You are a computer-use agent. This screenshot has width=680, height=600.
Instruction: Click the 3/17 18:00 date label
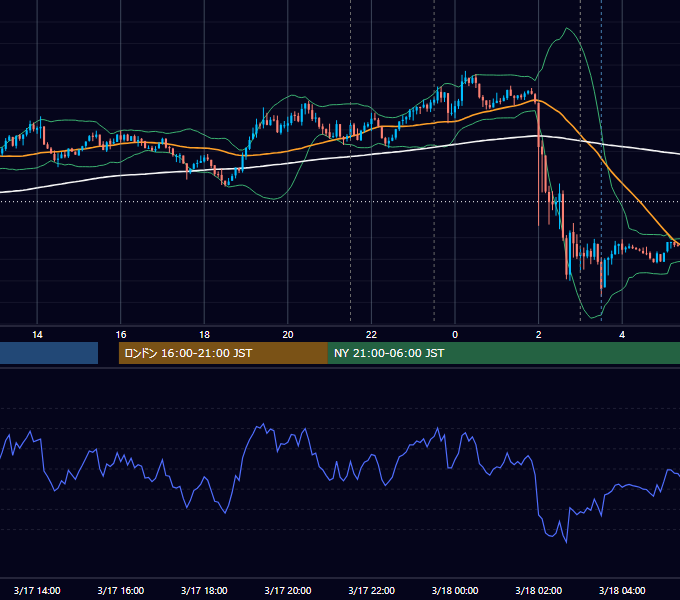tap(204, 590)
